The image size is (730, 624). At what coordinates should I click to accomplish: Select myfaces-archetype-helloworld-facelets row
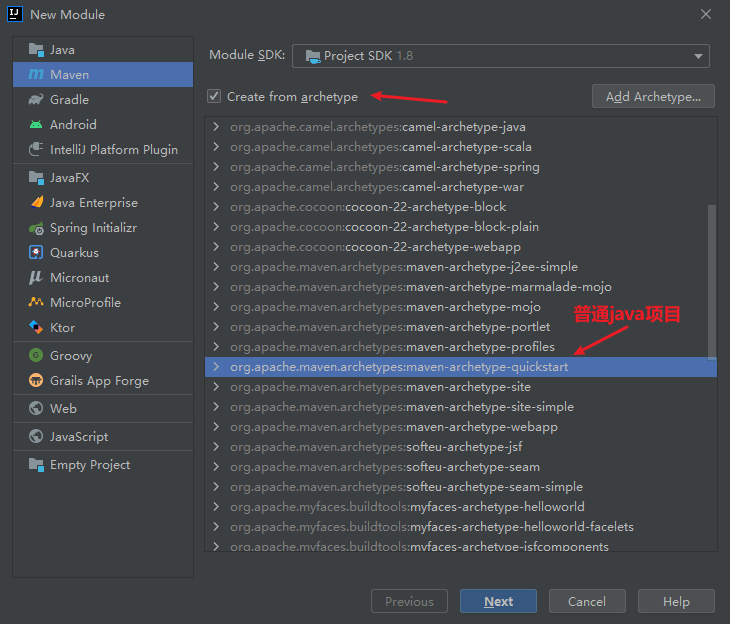(460, 527)
